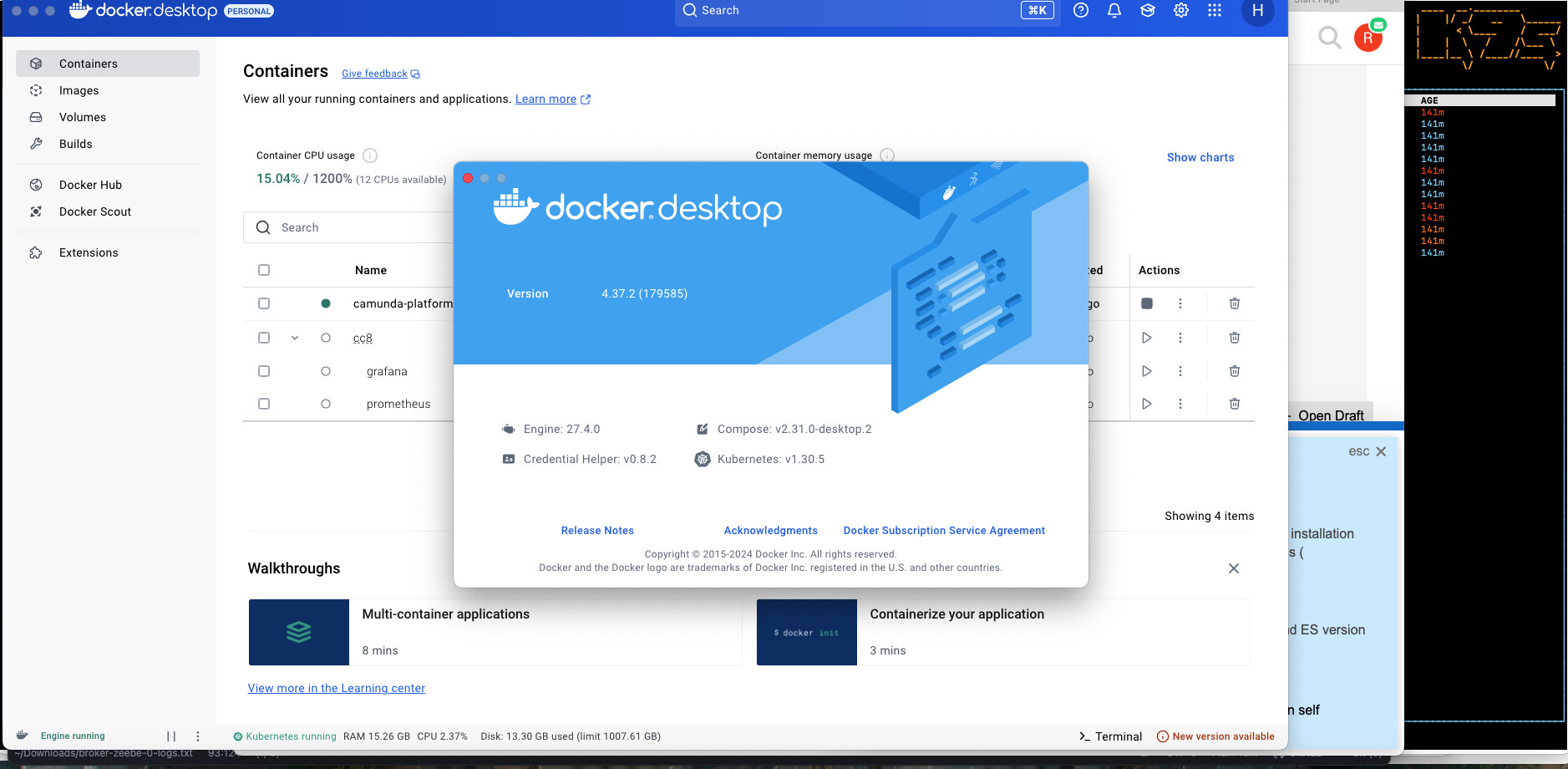Open Volumes in the sidebar
The height and width of the screenshot is (769, 1568).
(82, 117)
